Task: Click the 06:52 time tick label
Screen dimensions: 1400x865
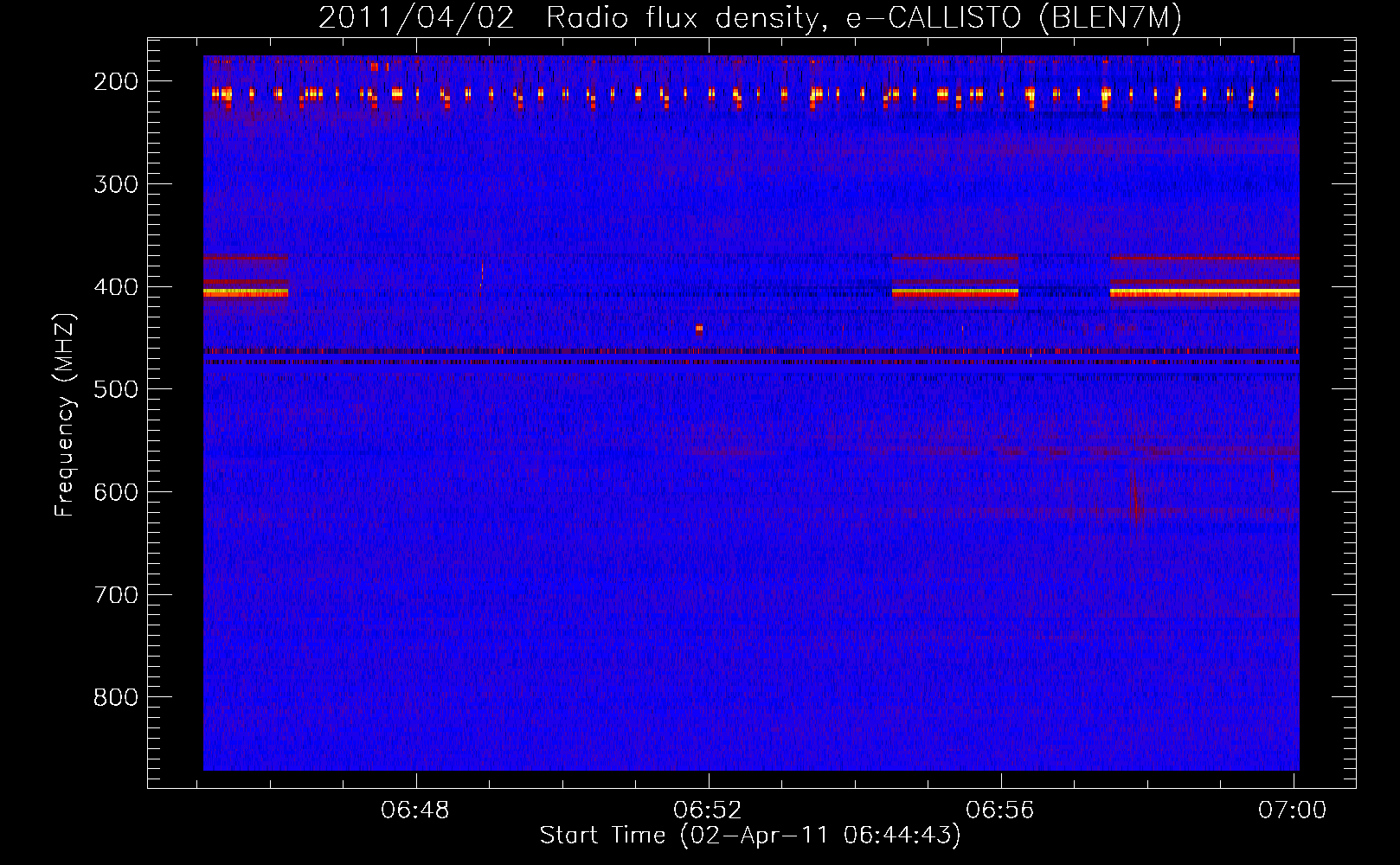Action: click(708, 811)
